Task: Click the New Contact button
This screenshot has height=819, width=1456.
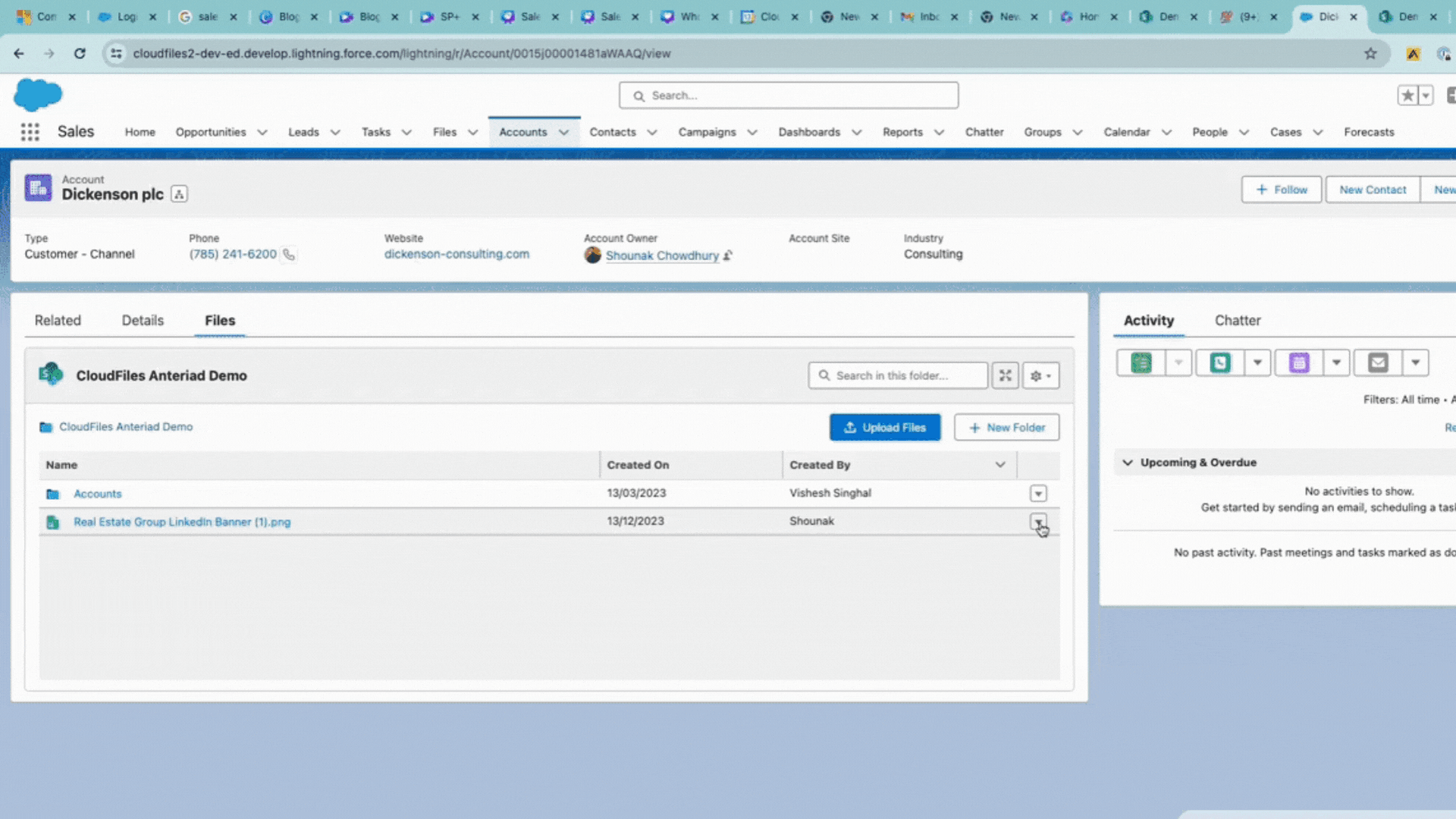Action: pyautogui.click(x=1373, y=190)
